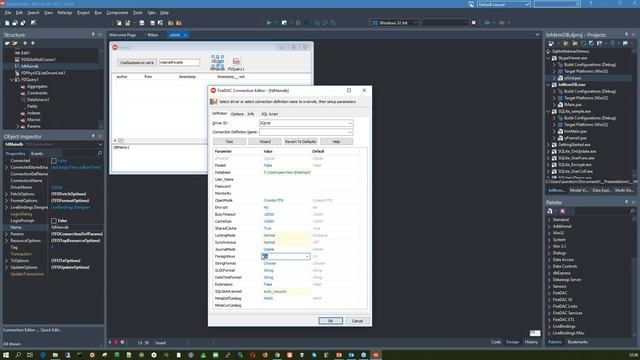Screen dimensions: 640x360
Task: Click the Task View icon on the taskbar
Action: point(30,355)
